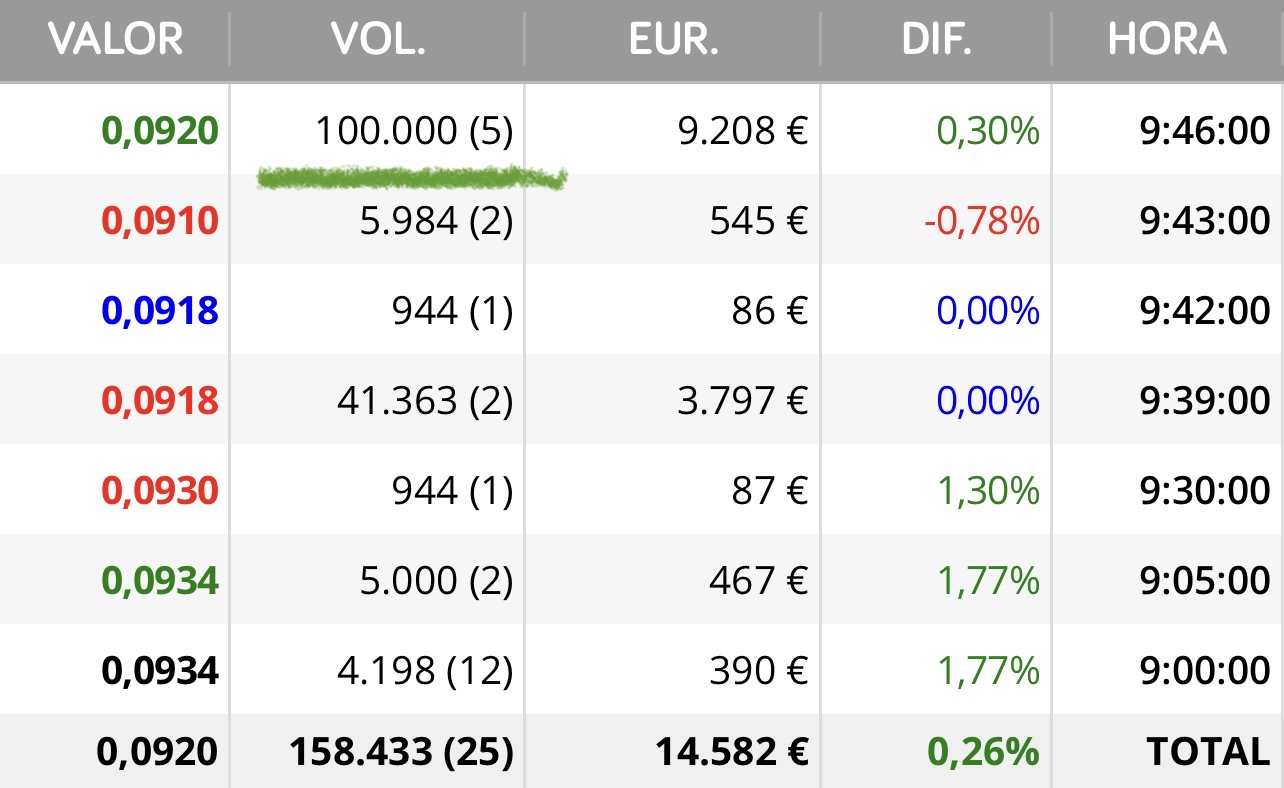The image size is (1284, 788).
Task: Click the DIF. column header
Action: 935,40
